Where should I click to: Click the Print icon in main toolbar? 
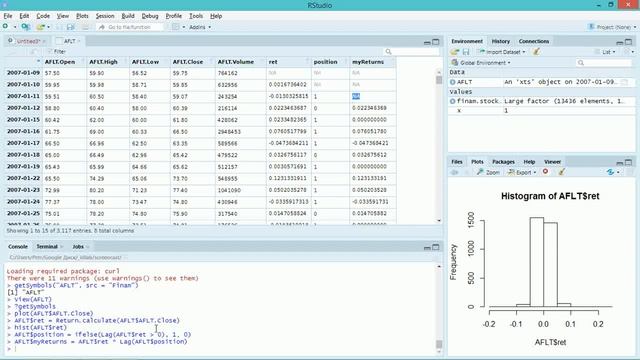coord(85,27)
